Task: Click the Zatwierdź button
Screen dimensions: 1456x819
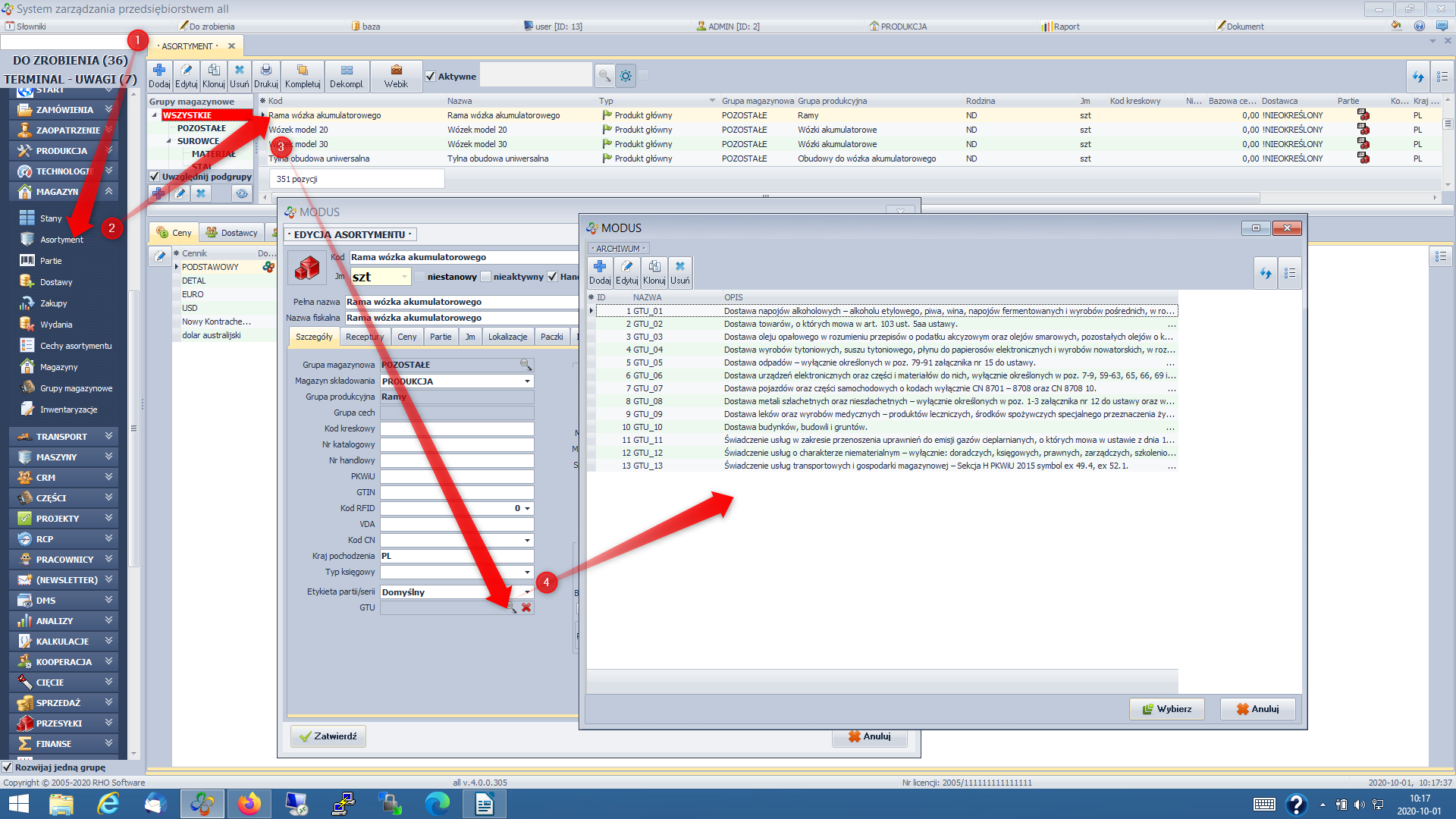Action: click(x=328, y=736)
